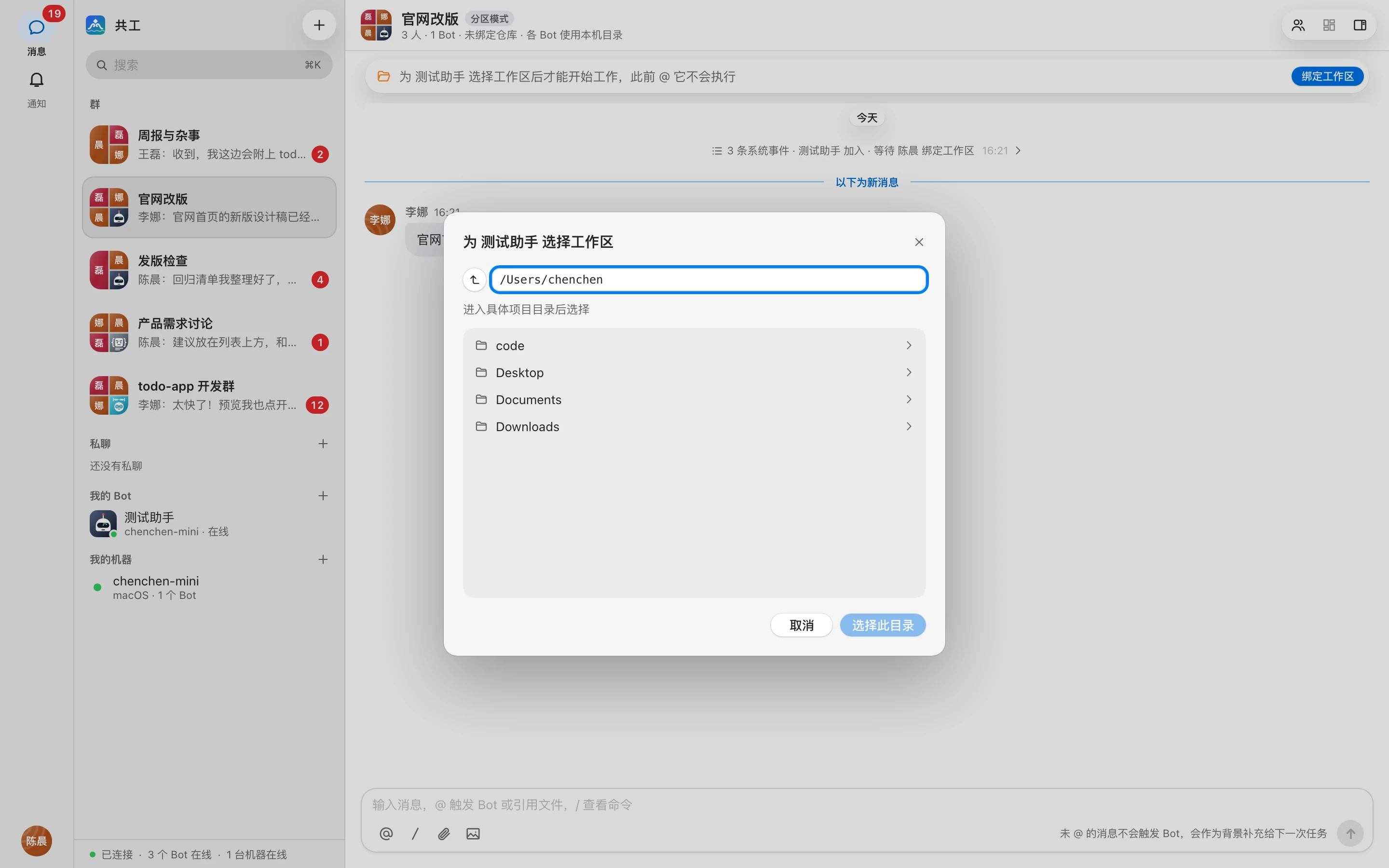
Task: Open the 通知 bell icon
Action: [36, 80]
